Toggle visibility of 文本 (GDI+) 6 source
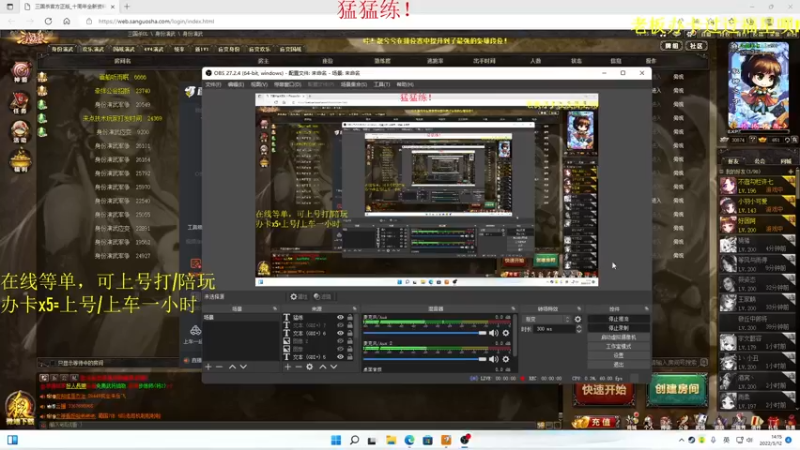 pyautogui.click(x=340, y=333)
